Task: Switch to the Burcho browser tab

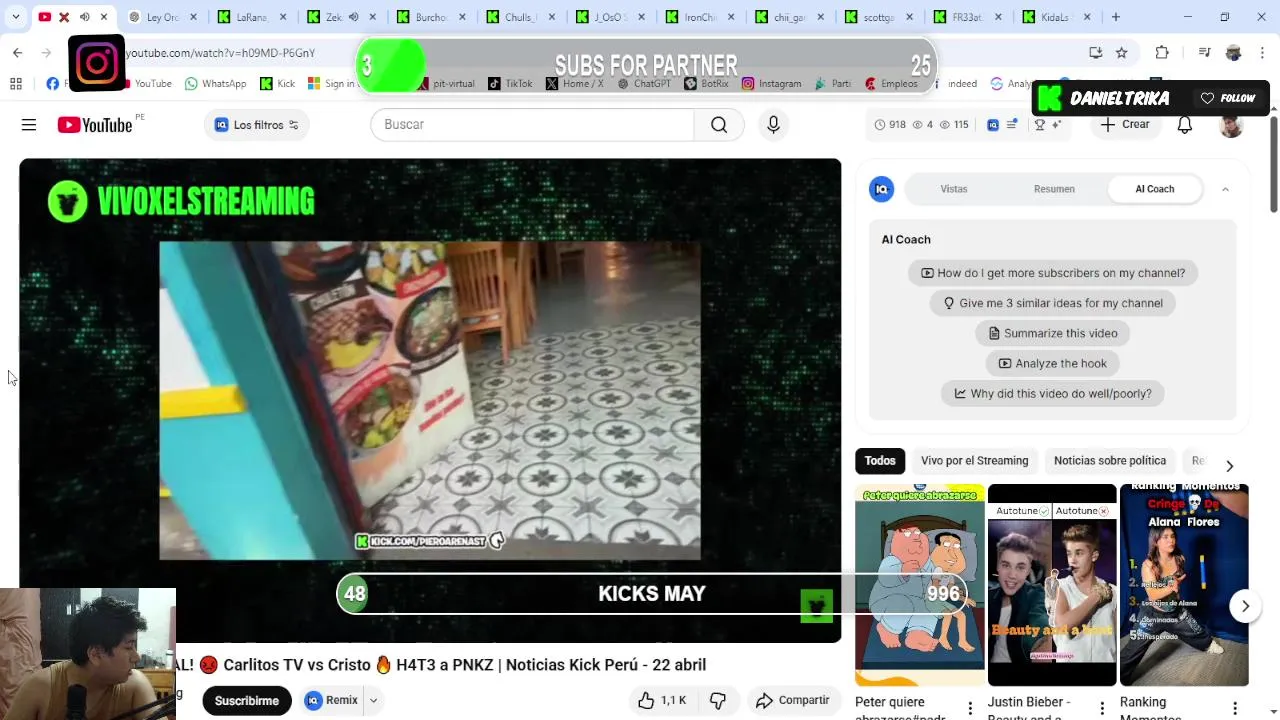Action: point(429,17)
